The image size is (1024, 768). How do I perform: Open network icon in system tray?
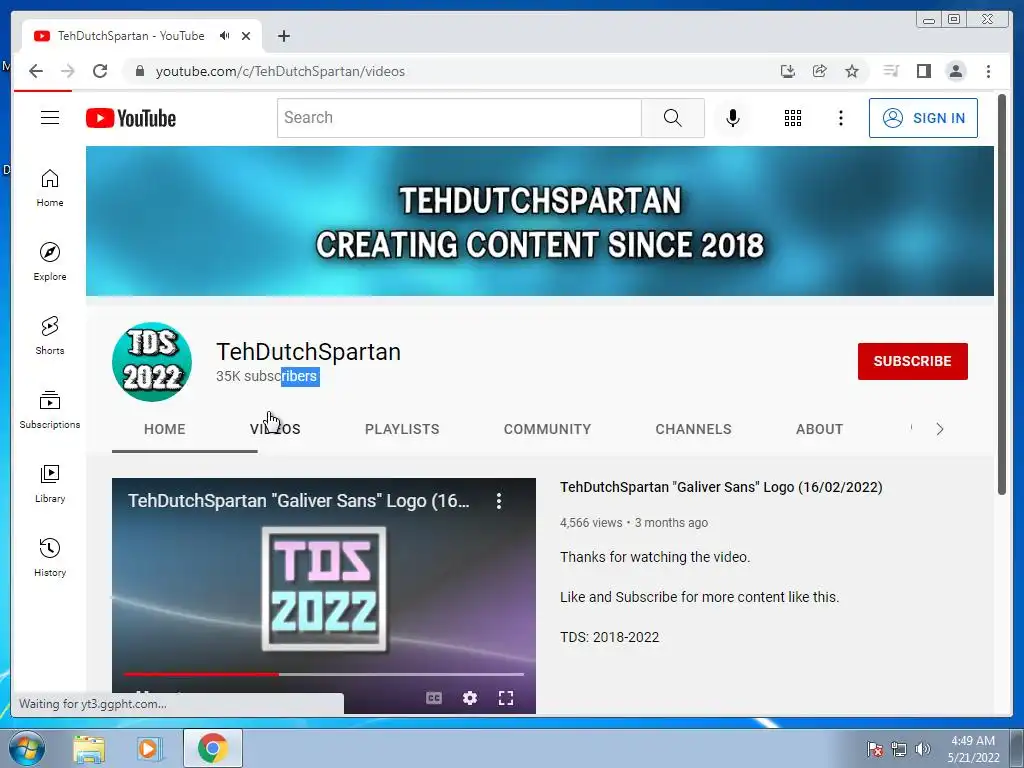pos(899,749)
